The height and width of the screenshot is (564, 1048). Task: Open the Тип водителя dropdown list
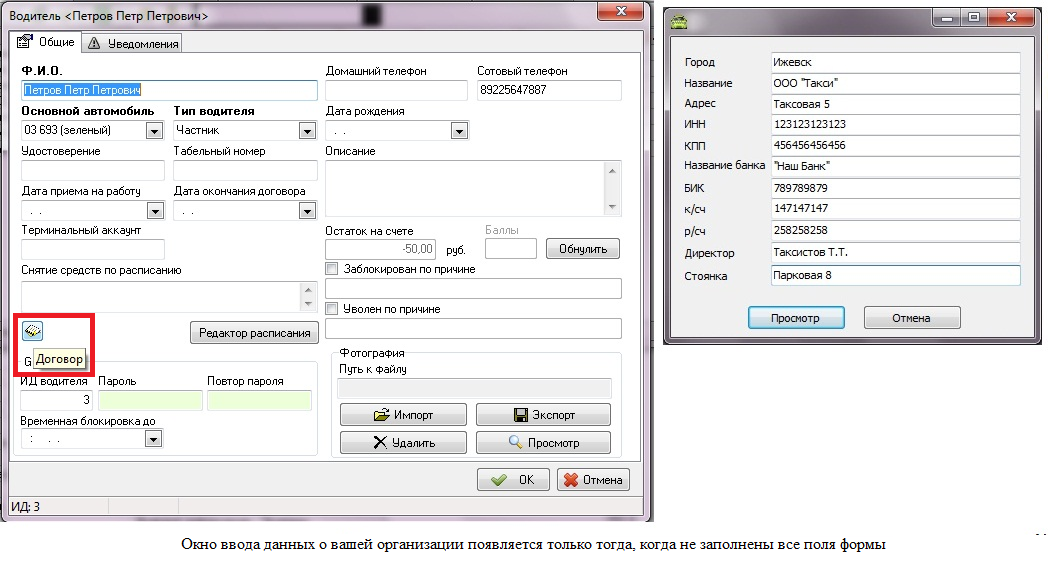306,130
